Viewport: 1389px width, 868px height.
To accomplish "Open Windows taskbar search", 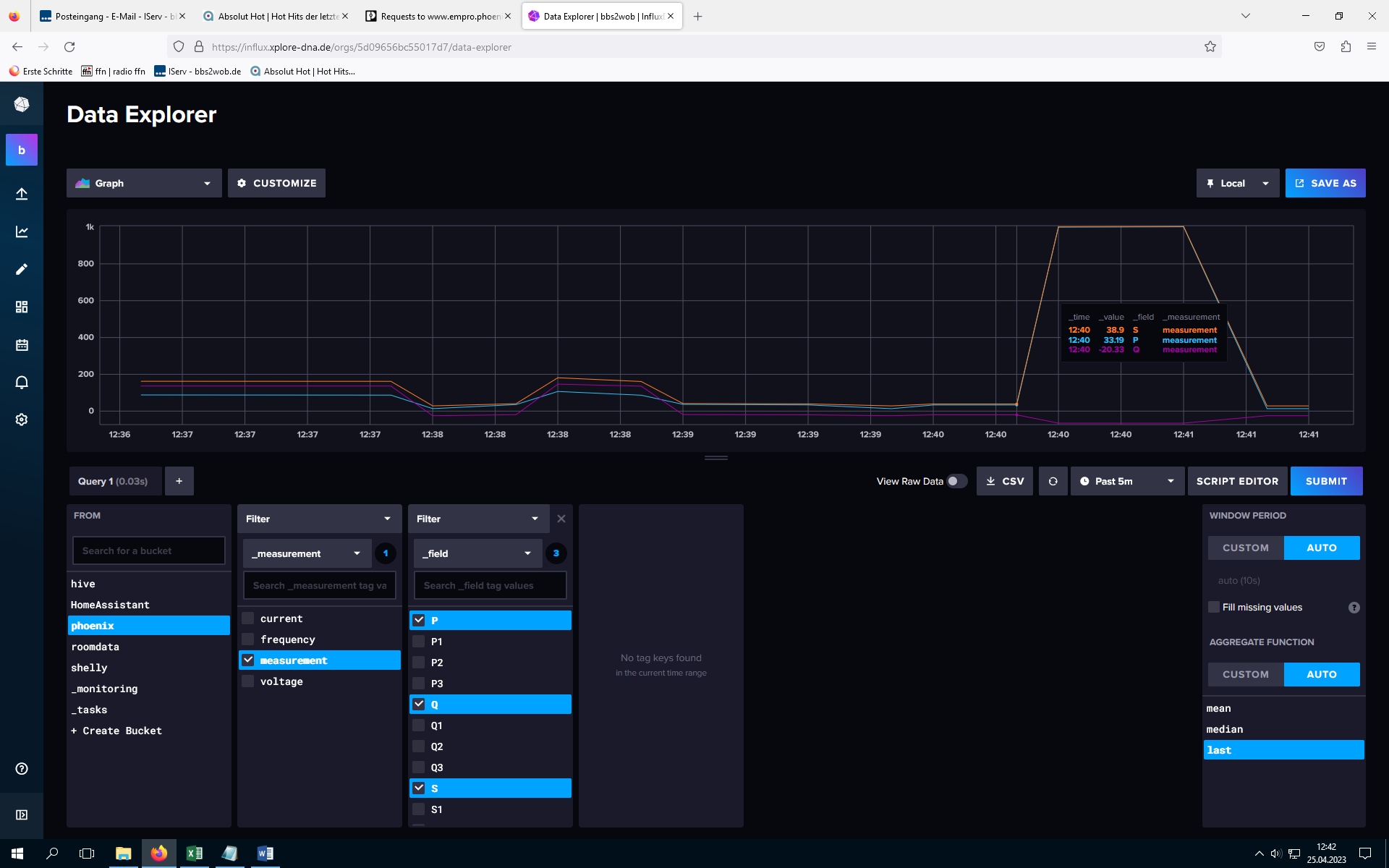I will (52, 854).
